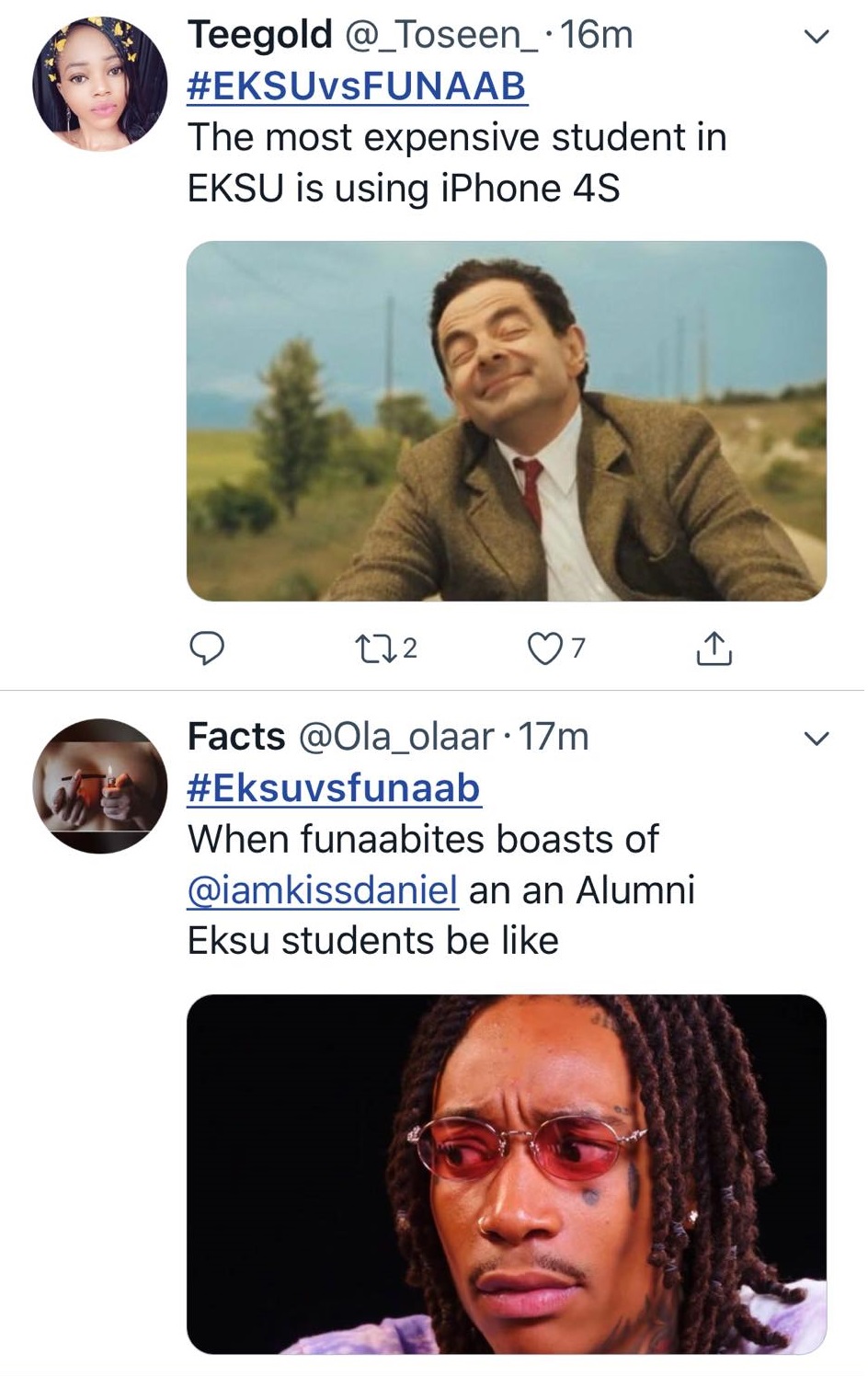Open Teegold's profile picture
Viewport: 868px width, 1376px height.
(x=100, y=83)
